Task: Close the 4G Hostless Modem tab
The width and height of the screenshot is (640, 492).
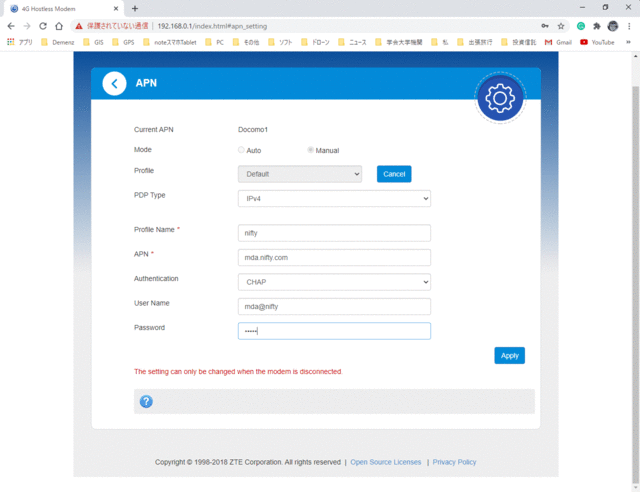Action: pyautogui.click(x=116, y=9)
